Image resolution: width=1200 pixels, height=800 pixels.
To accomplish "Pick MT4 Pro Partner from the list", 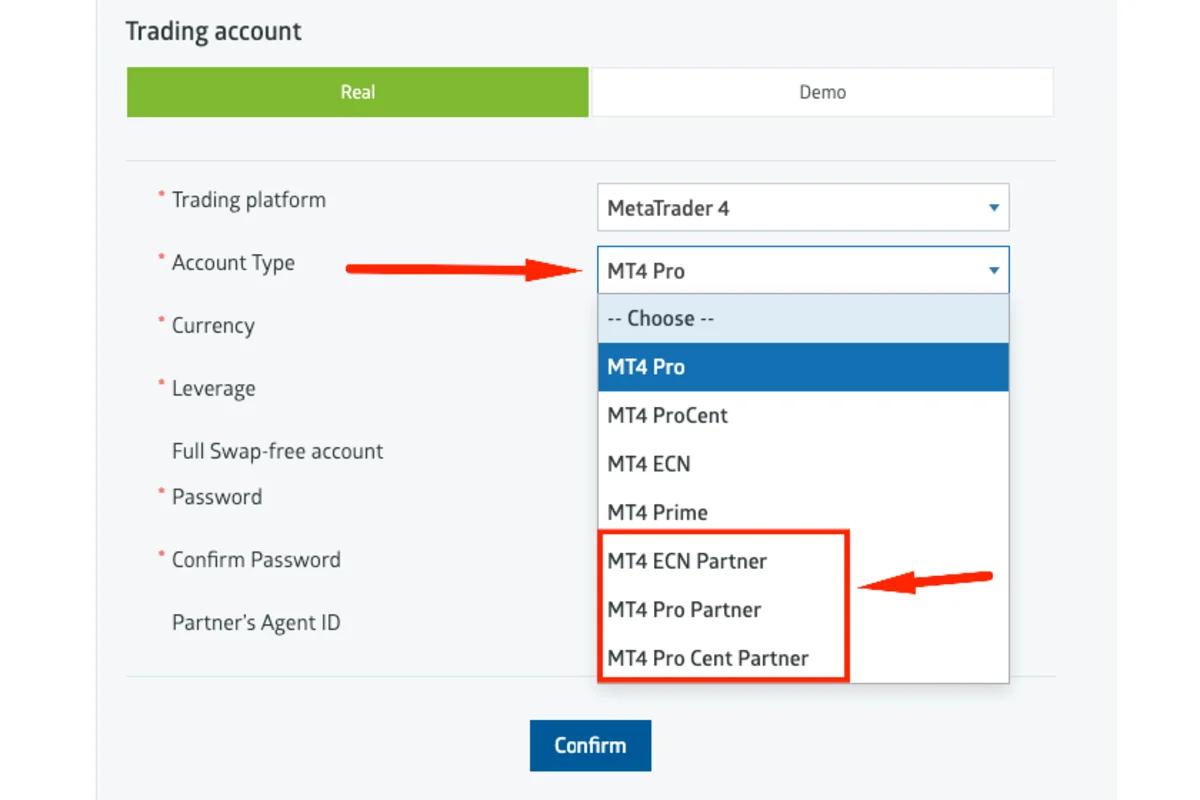I will (x=803, y=609).
